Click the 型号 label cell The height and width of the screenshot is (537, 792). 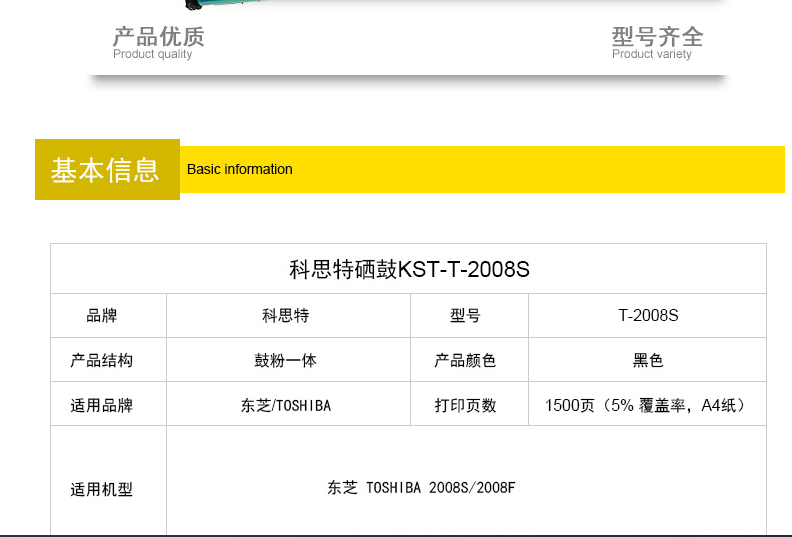coord(469,316)
